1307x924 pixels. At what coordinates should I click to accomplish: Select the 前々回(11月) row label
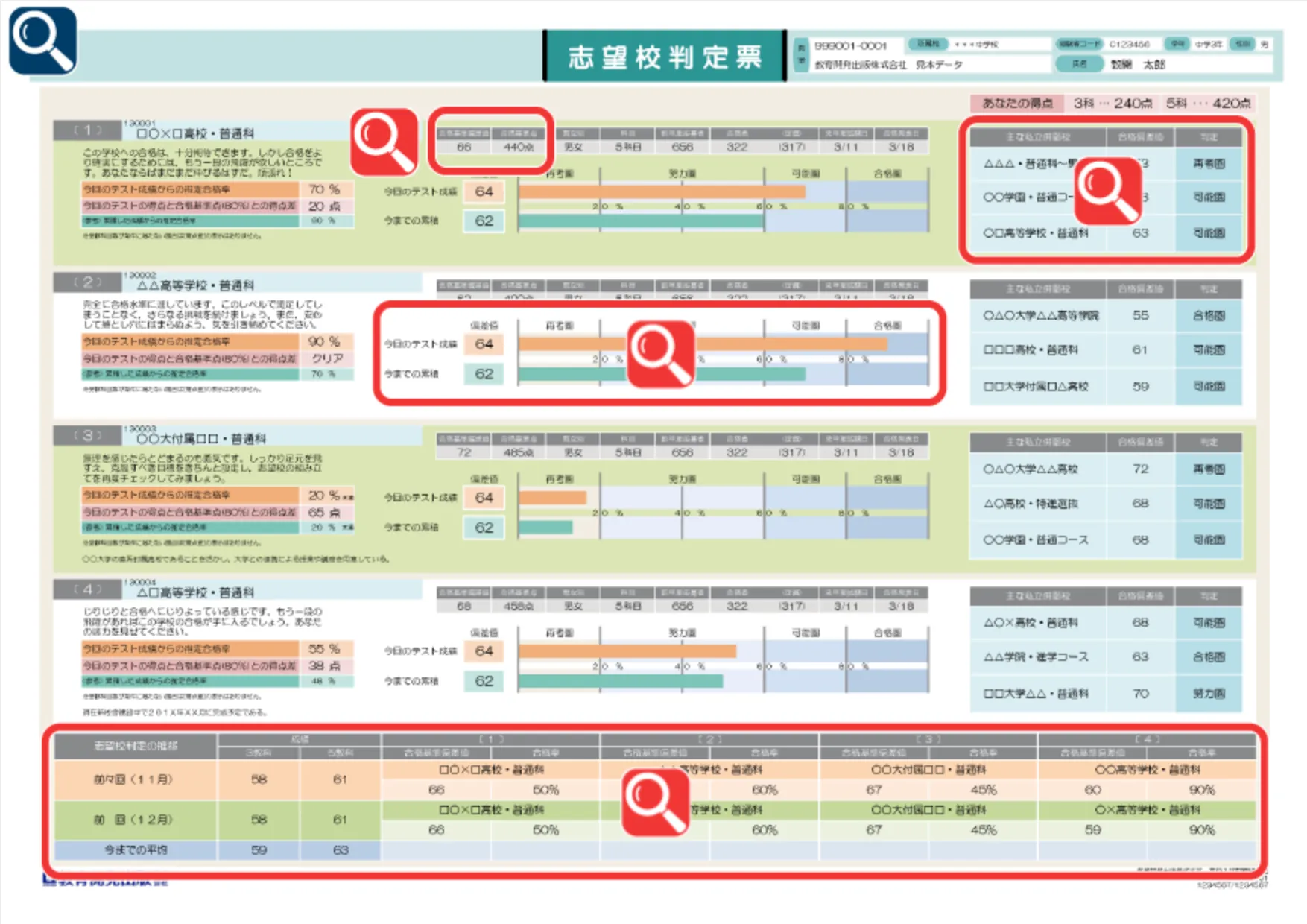coord(134,779)
